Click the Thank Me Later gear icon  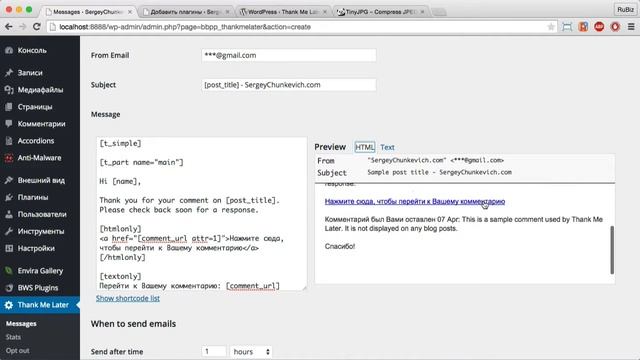9,305
